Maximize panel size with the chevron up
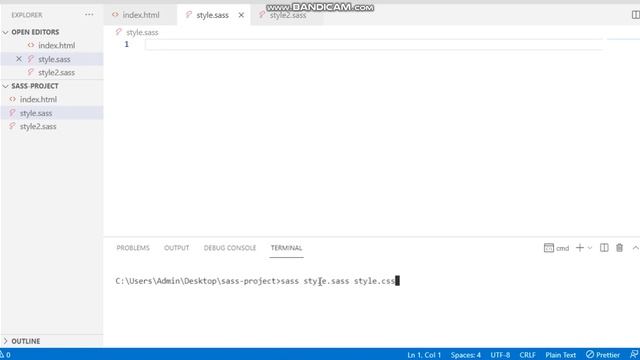This screenshot has width=640, height=360. [636, 248]
